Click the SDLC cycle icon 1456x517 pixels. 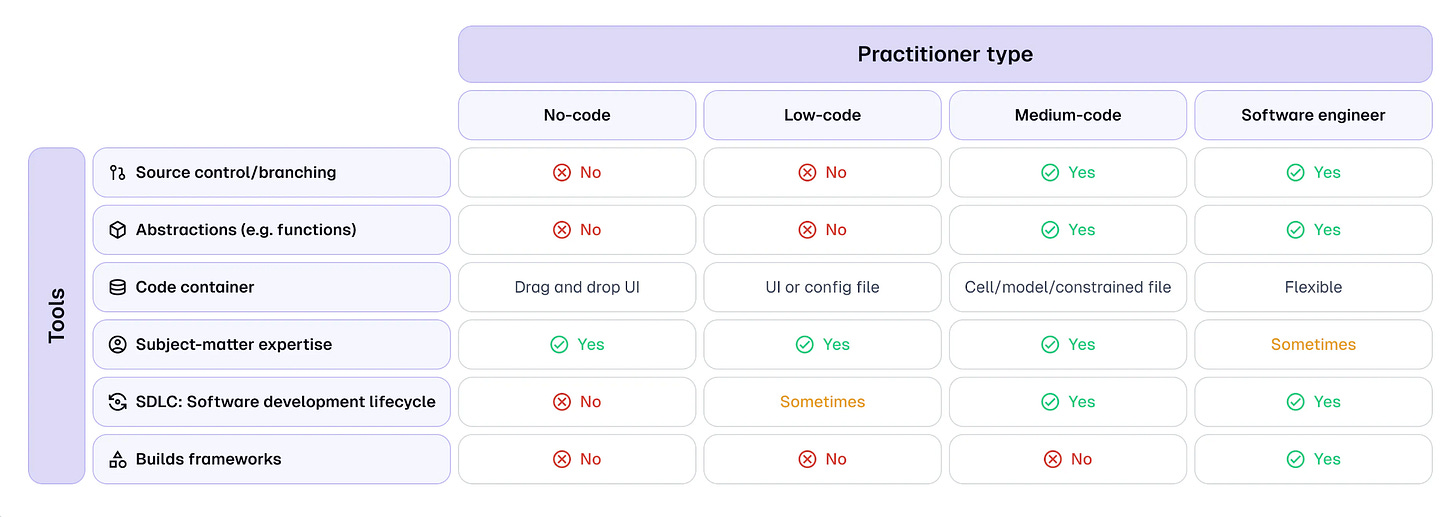(x=117, y=402)
